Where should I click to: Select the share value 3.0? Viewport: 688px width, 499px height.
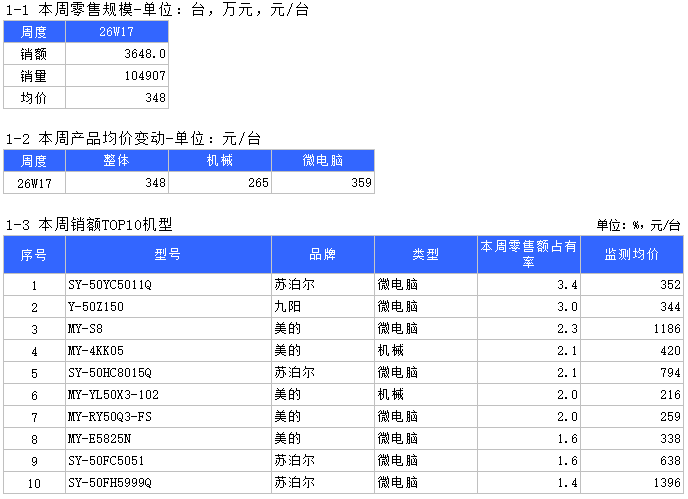point(567,307)
